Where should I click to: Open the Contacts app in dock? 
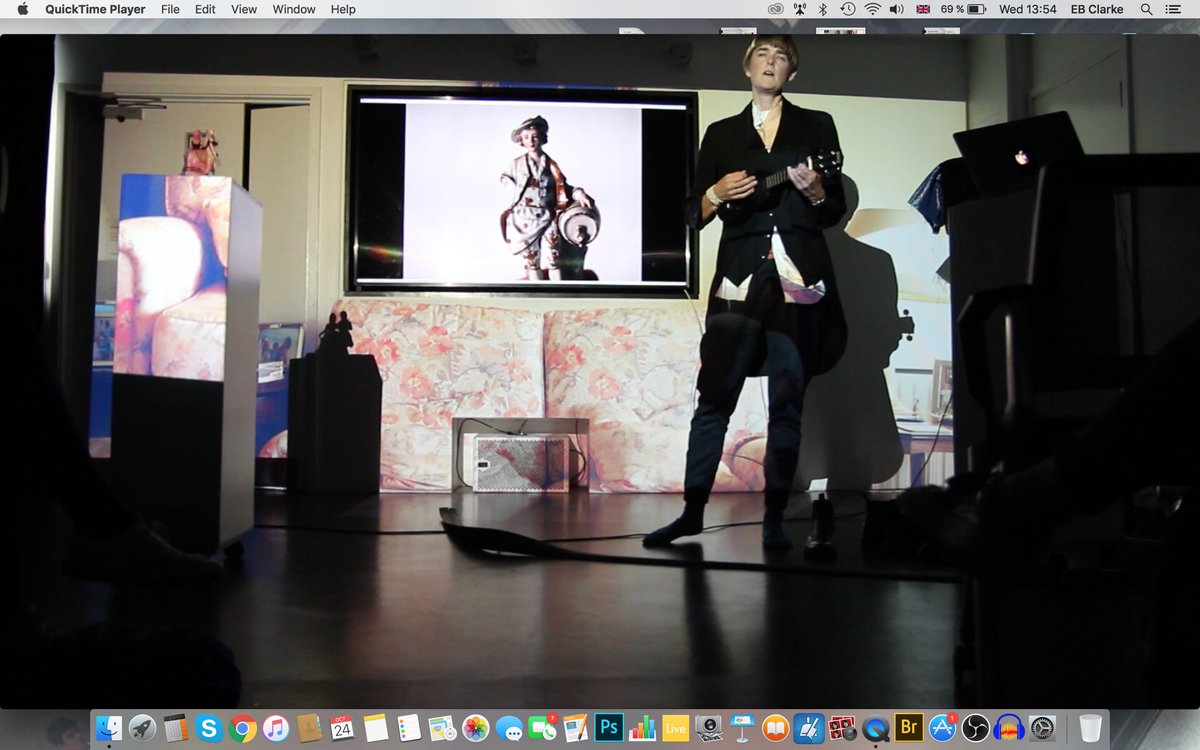pos(309,728)
